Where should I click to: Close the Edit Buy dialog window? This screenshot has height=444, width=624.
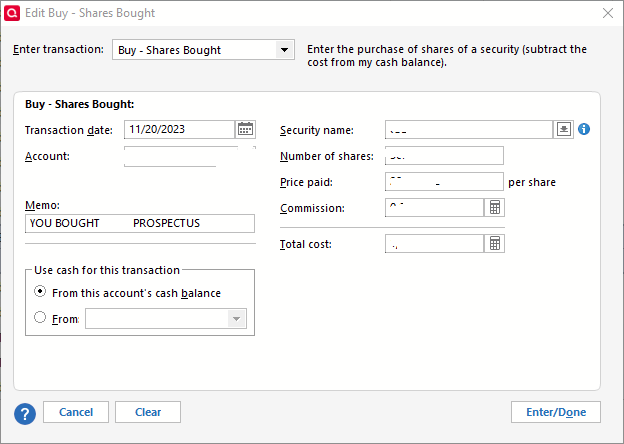click(x=607, y=13)
